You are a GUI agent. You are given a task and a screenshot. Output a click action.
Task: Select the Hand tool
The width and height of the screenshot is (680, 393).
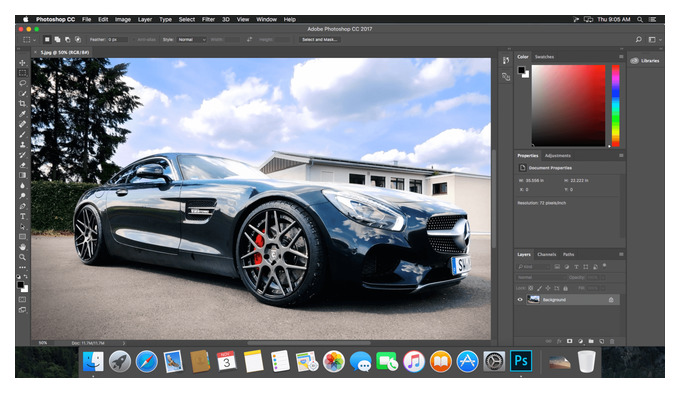(x=23, y=247)
